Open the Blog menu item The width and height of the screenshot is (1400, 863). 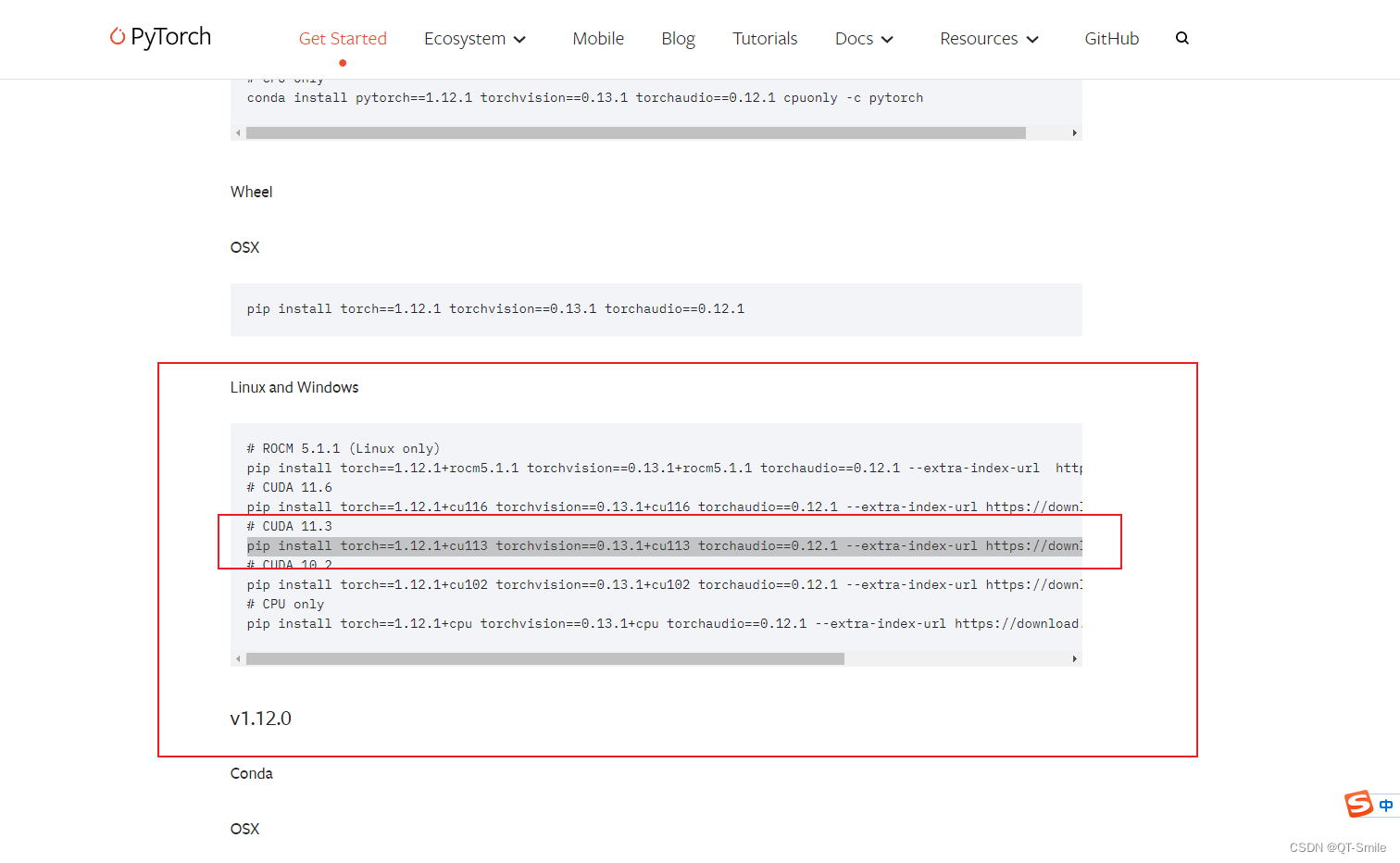[x=678, y=38]
